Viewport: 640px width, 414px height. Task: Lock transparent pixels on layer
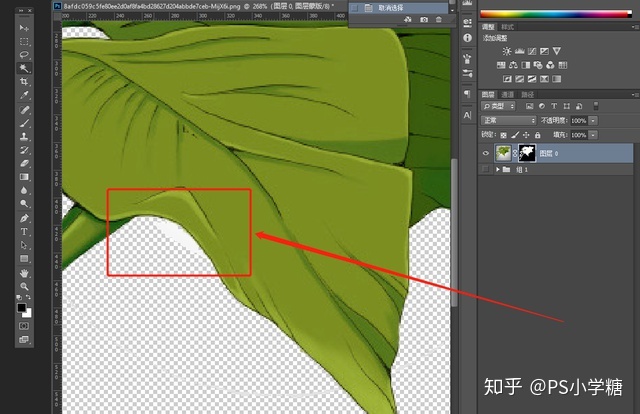tap(504, 135)
